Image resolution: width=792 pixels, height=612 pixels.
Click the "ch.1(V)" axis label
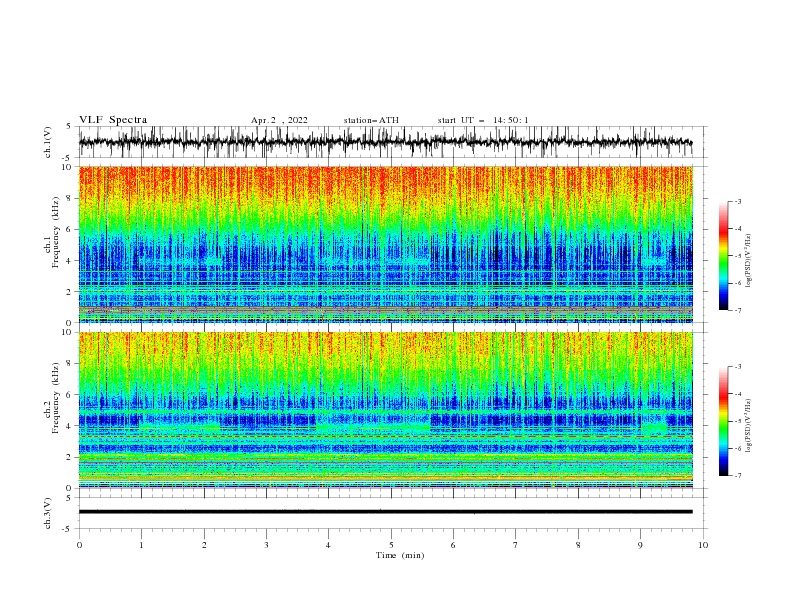click(48, 142)
